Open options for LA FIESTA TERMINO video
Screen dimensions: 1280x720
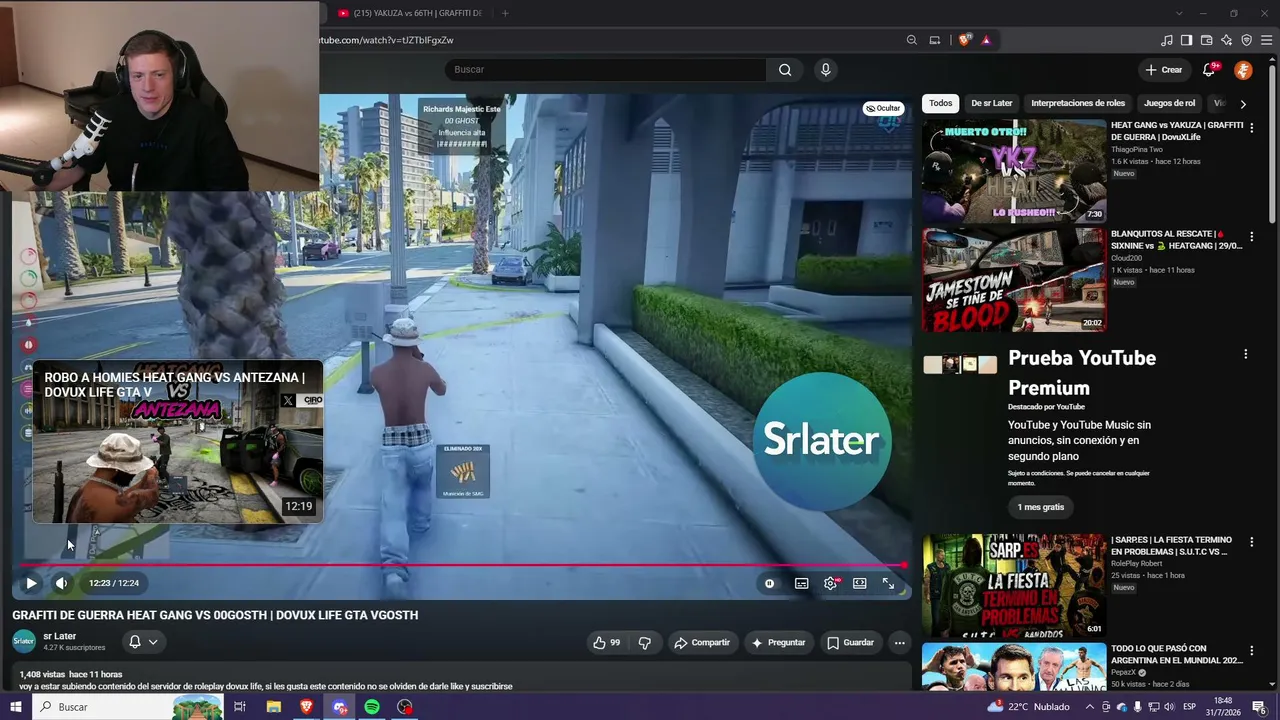1251,542
